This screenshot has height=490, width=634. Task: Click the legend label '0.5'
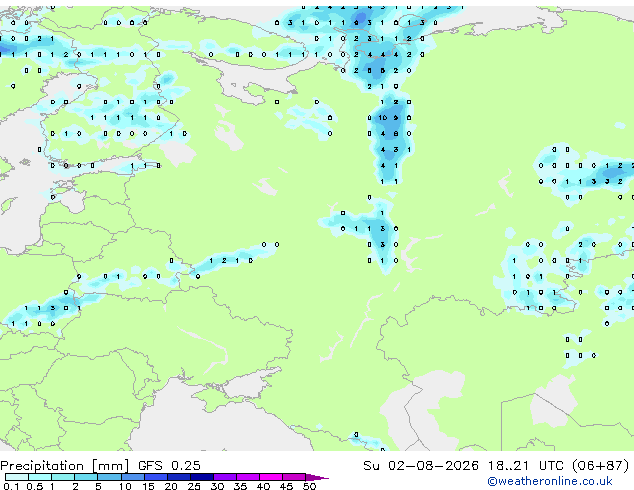tap(34, 486)
